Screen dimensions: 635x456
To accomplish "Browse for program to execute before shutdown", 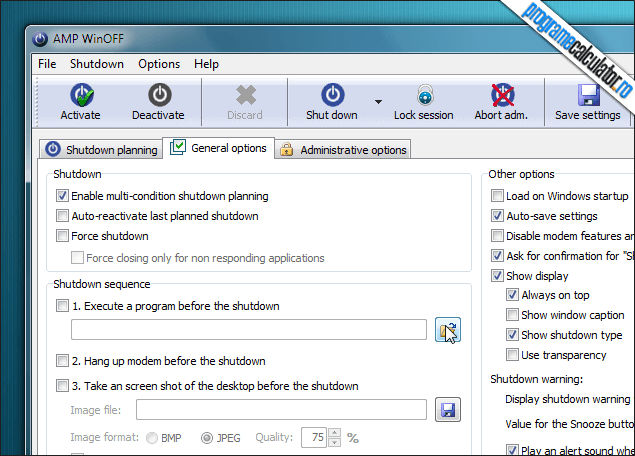I will 447,330.
